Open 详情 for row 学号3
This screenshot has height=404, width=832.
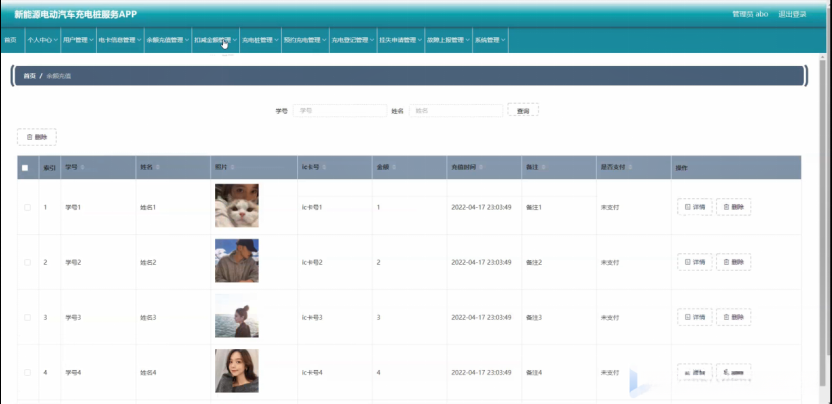(x=695, y=317)
